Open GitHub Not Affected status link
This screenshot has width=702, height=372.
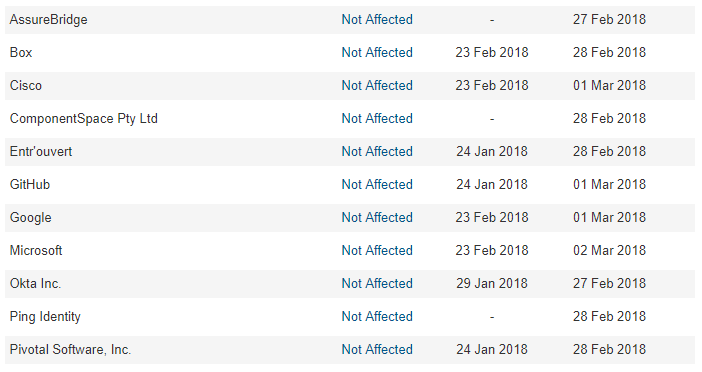[x=377, y=184]
